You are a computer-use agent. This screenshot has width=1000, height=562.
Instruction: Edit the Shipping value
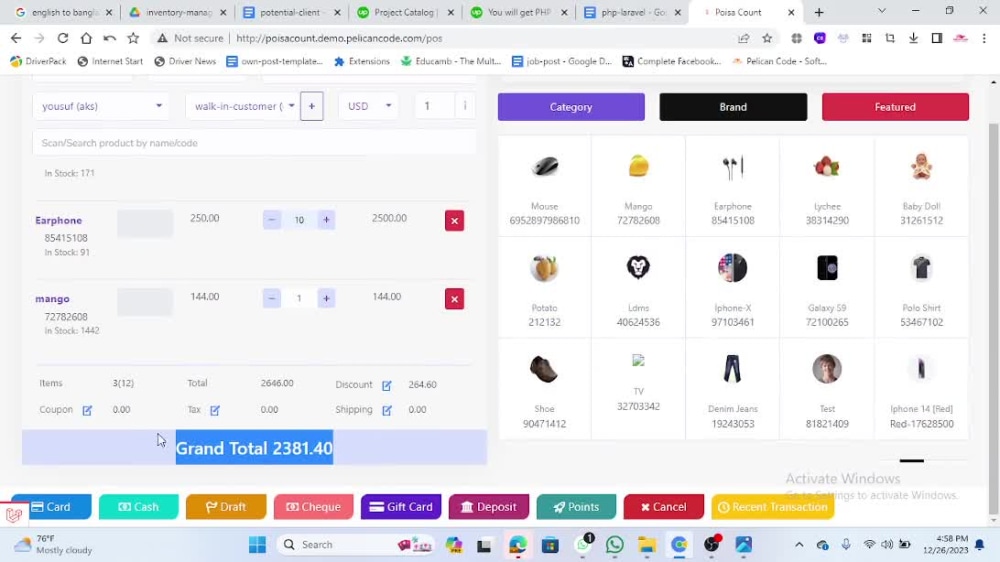(386, 410)
